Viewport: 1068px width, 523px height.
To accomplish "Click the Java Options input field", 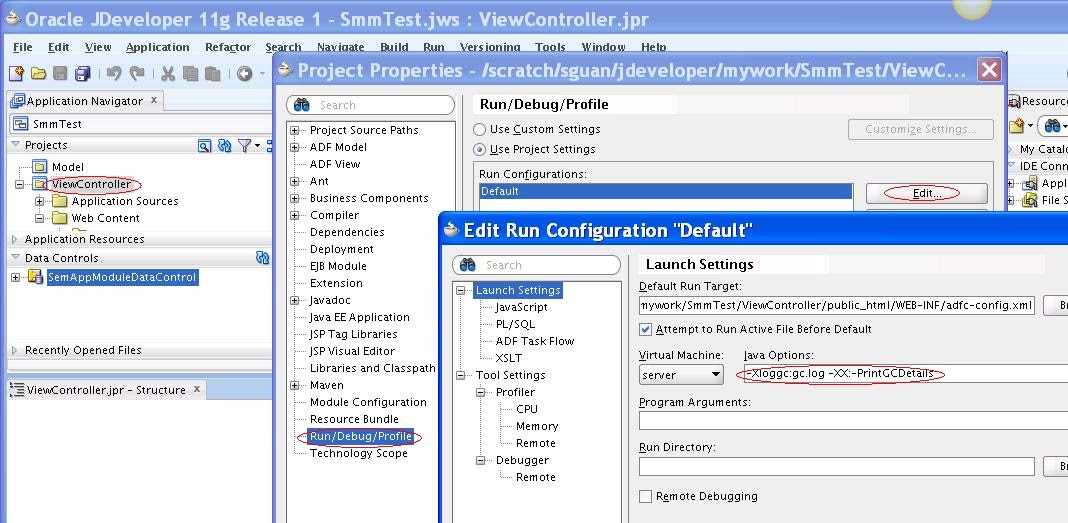I will (x=905, y=374).
